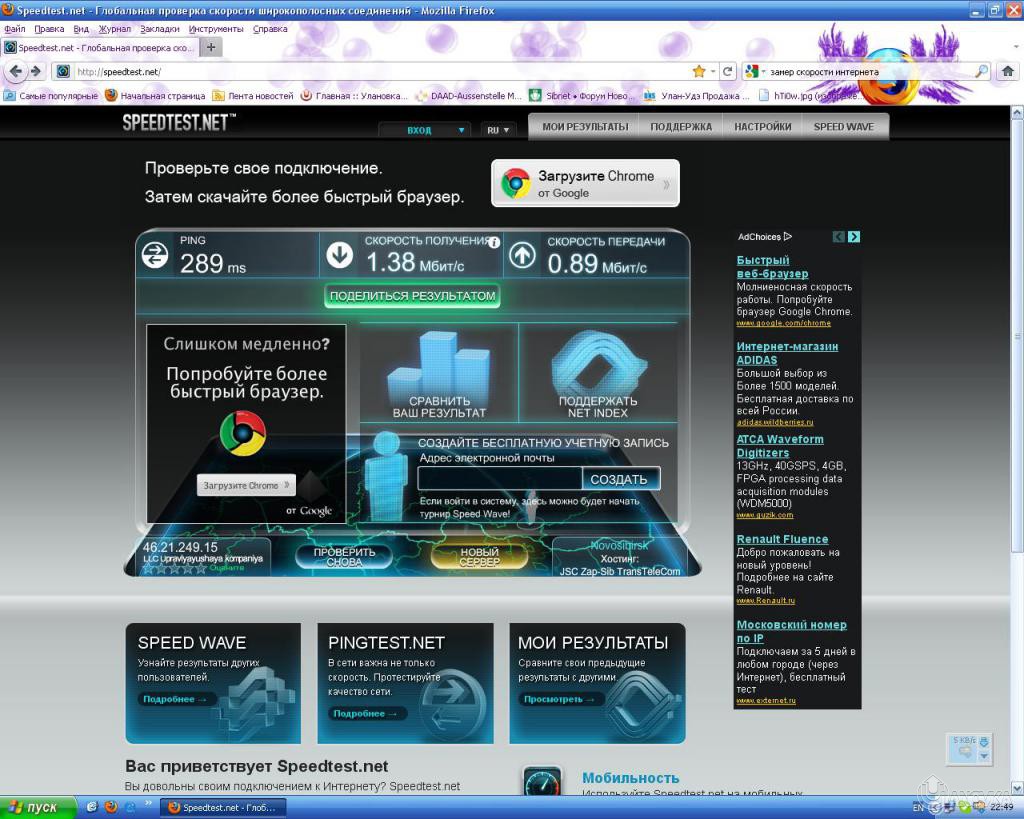
Task: Click the Chrome logo in the download banner
Action: pos(515,182)
